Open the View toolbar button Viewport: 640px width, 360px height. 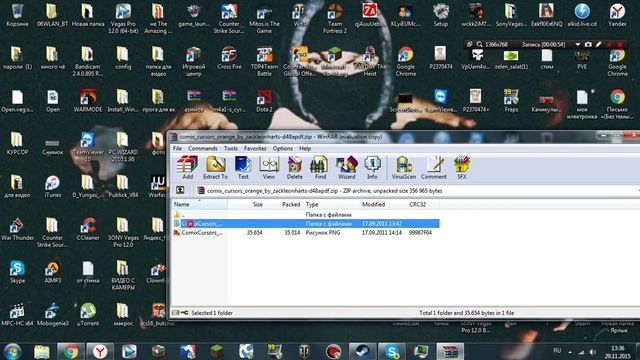click(x=269, y=167)
